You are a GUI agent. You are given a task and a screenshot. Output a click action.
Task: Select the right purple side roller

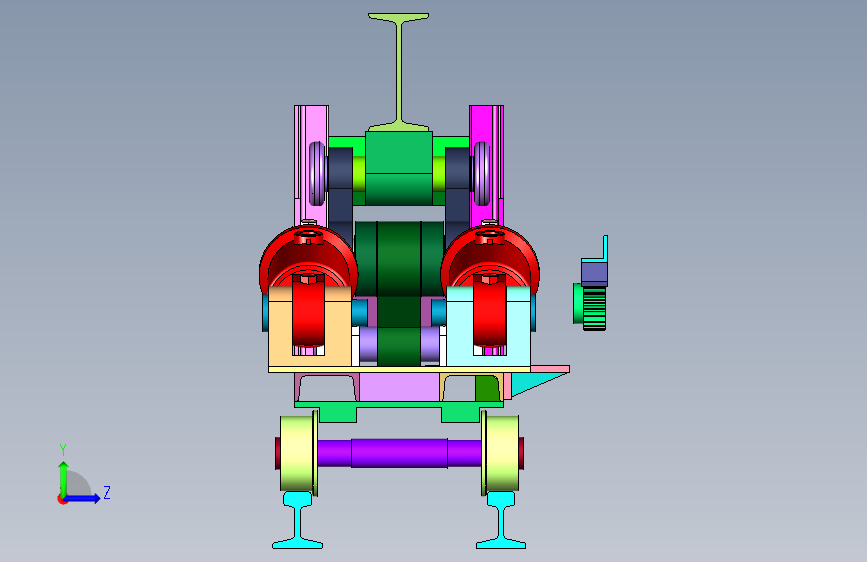[482, 174]
